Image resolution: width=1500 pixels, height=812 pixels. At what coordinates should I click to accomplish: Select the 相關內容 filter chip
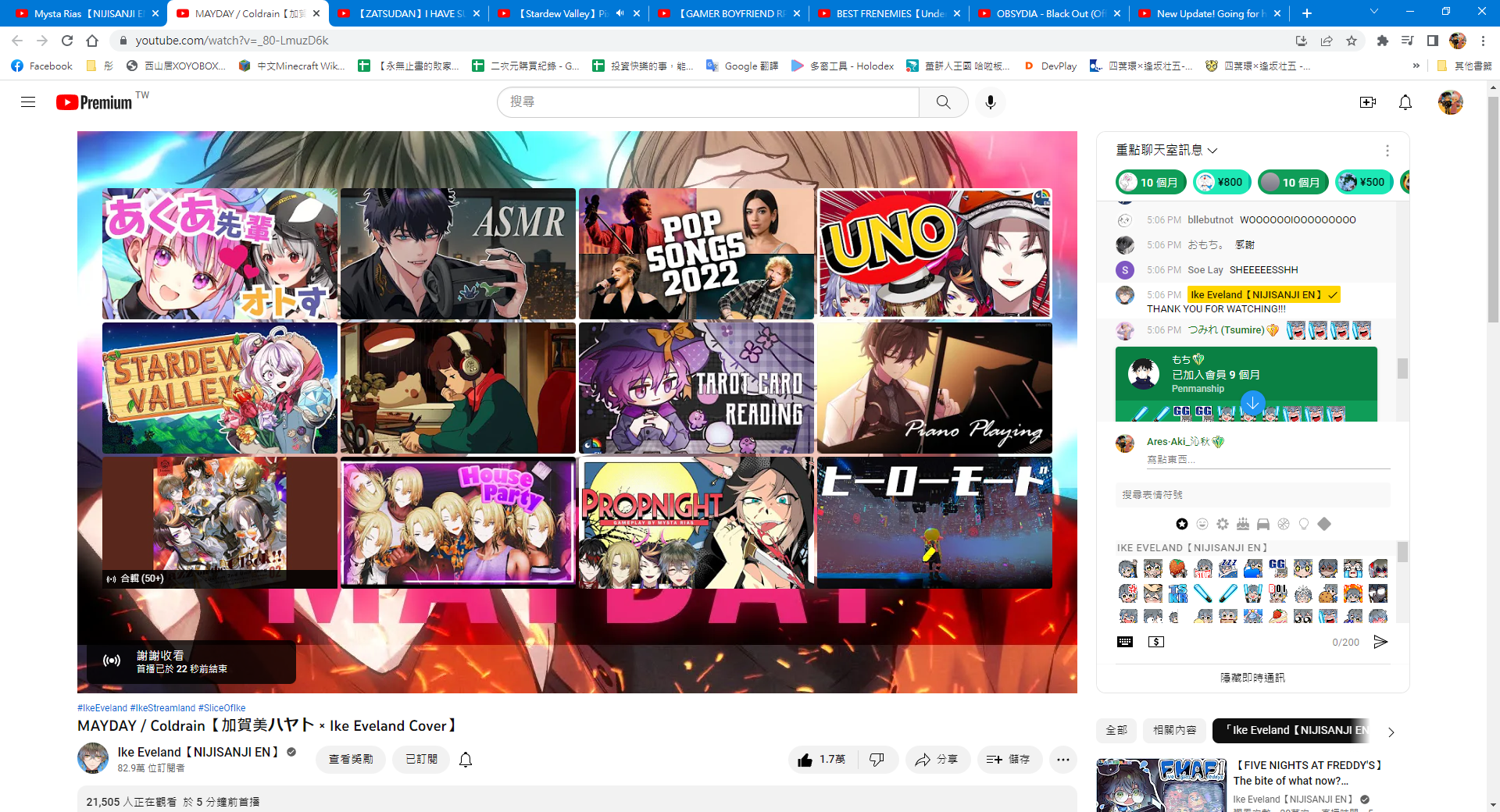point(1175,730)
